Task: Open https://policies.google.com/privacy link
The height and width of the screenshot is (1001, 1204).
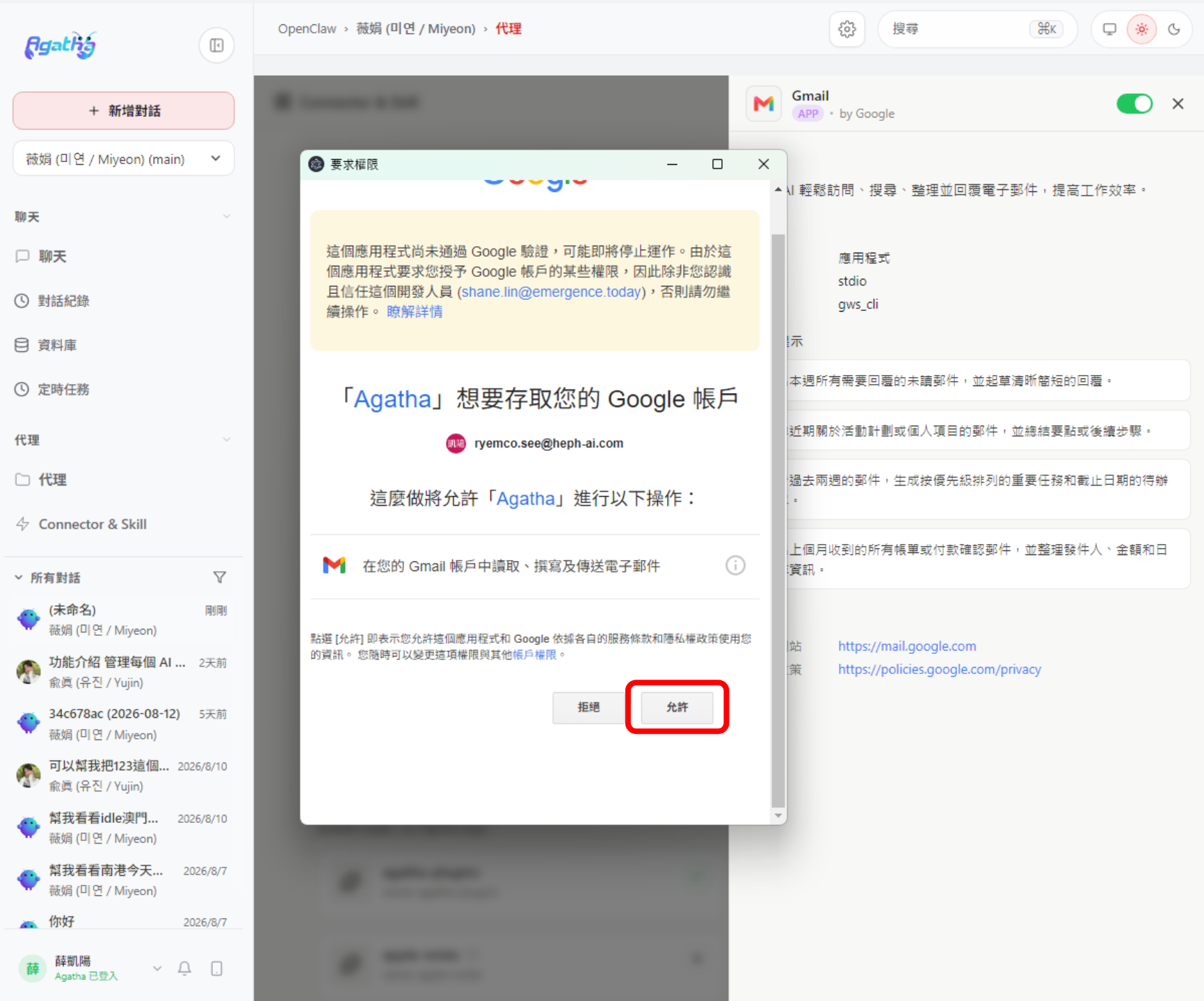Action: [x=939, y=669]
